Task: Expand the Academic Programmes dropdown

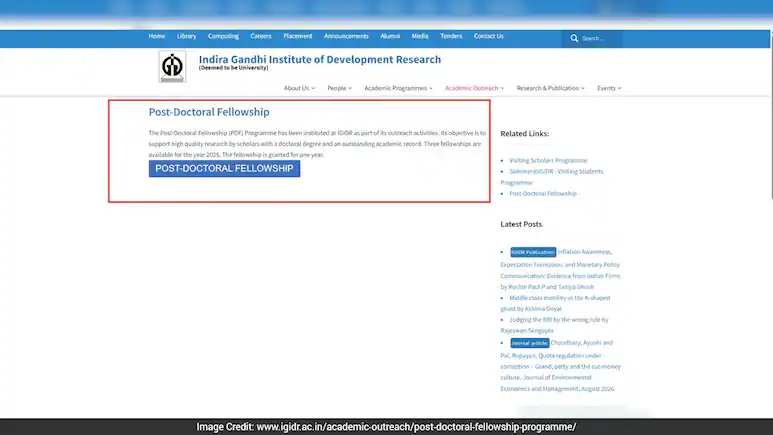Action: tap(398, 88)
